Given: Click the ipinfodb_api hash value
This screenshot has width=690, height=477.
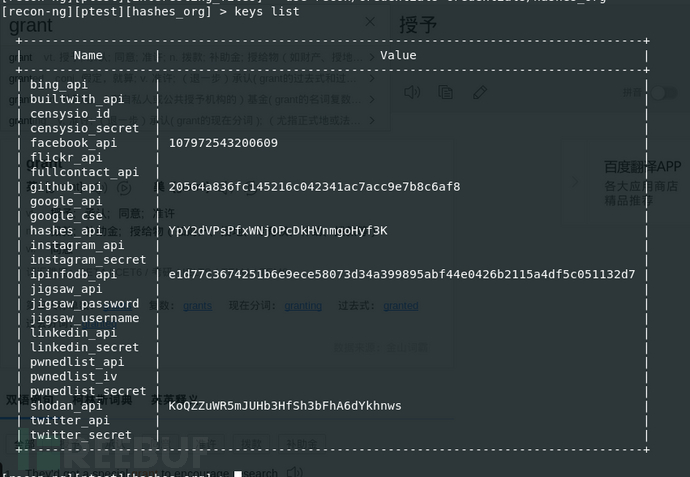Looking at the screenshot, I should click(x=401, y=274).
